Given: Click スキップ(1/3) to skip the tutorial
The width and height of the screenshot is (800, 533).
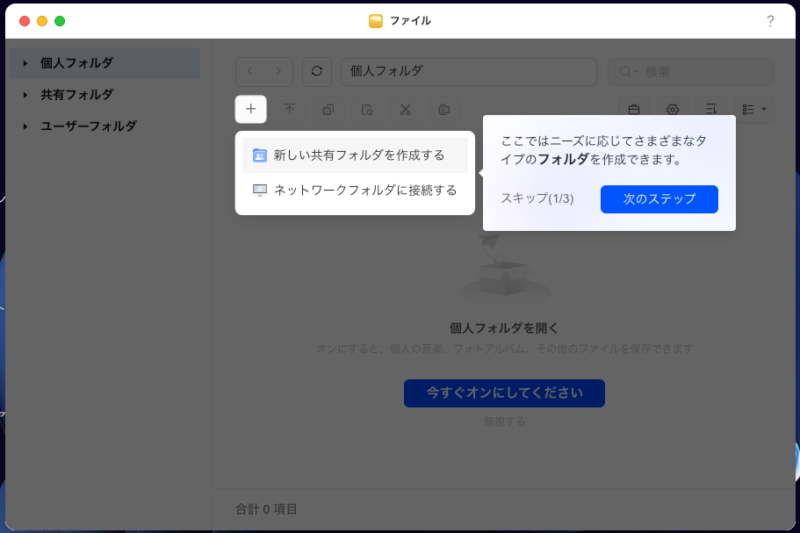Looking at the screenshot, I should click(x=537, y=199).
